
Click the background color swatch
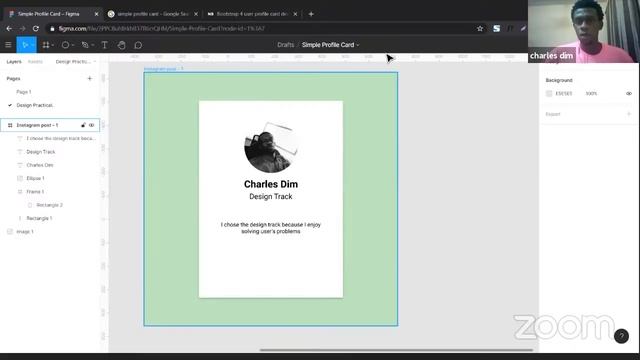pyautogui.click(x=549, y=93)
